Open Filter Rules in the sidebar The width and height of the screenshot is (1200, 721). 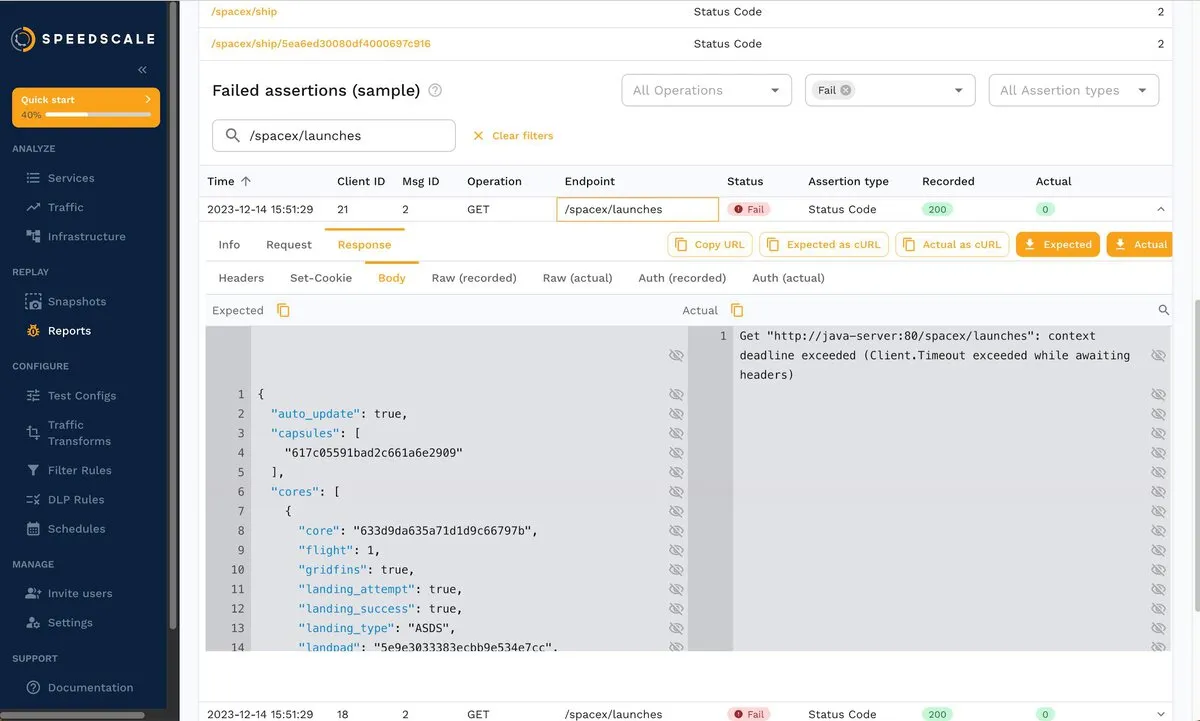tap(79, 470)
